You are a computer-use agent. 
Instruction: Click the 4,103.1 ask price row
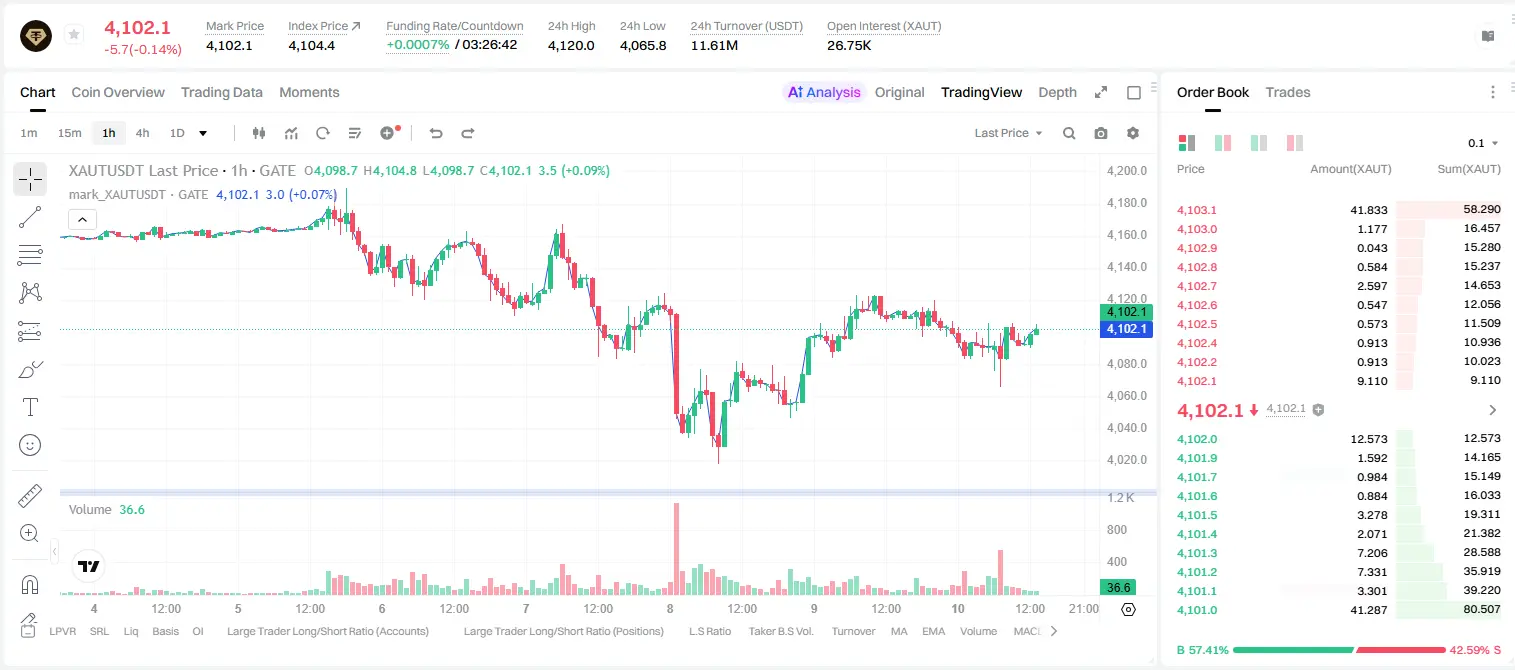pyautogui.click(x=1338, y=210)
